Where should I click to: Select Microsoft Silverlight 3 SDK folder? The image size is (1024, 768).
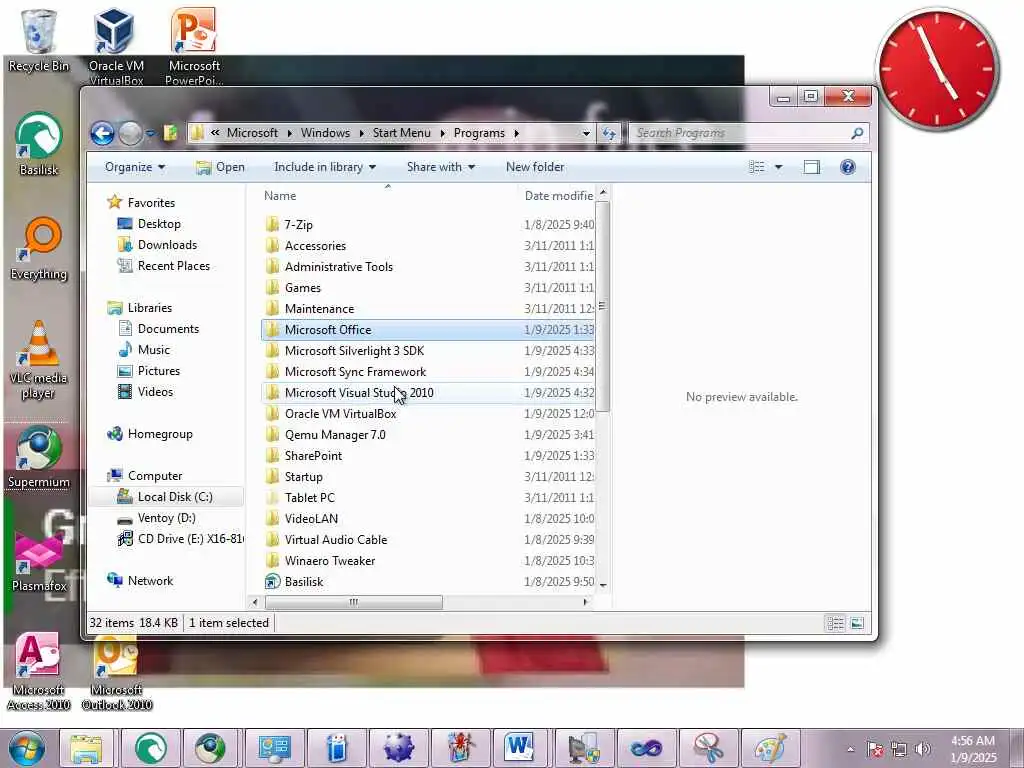428,351
